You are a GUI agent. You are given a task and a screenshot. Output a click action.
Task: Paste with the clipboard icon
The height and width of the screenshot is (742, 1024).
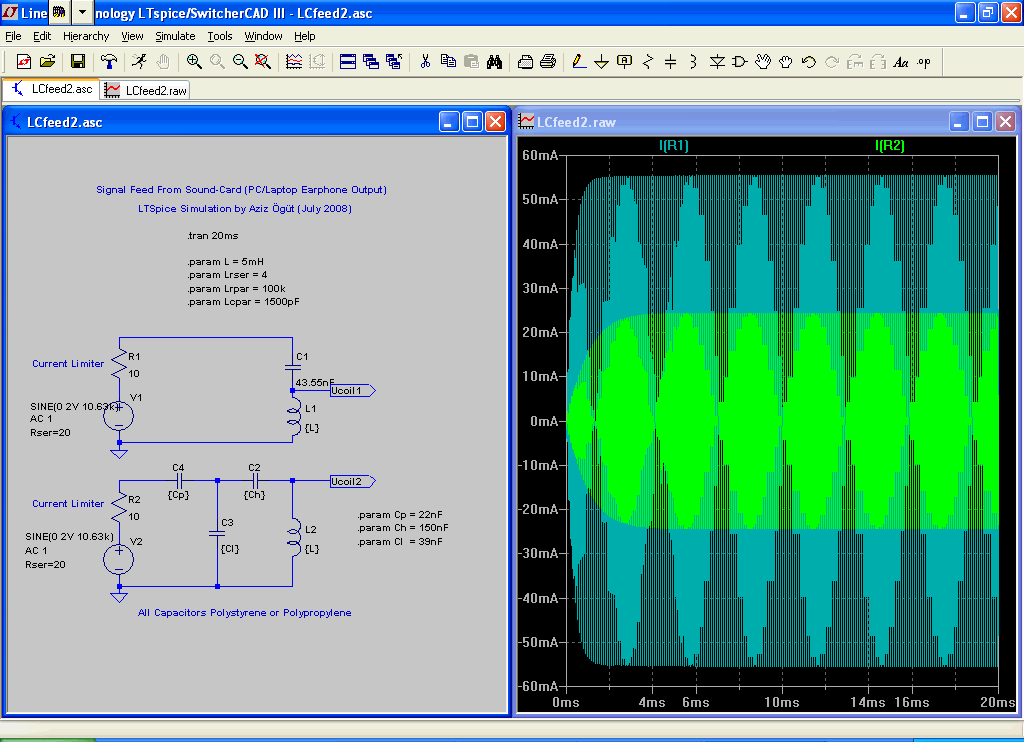point(471,62)
